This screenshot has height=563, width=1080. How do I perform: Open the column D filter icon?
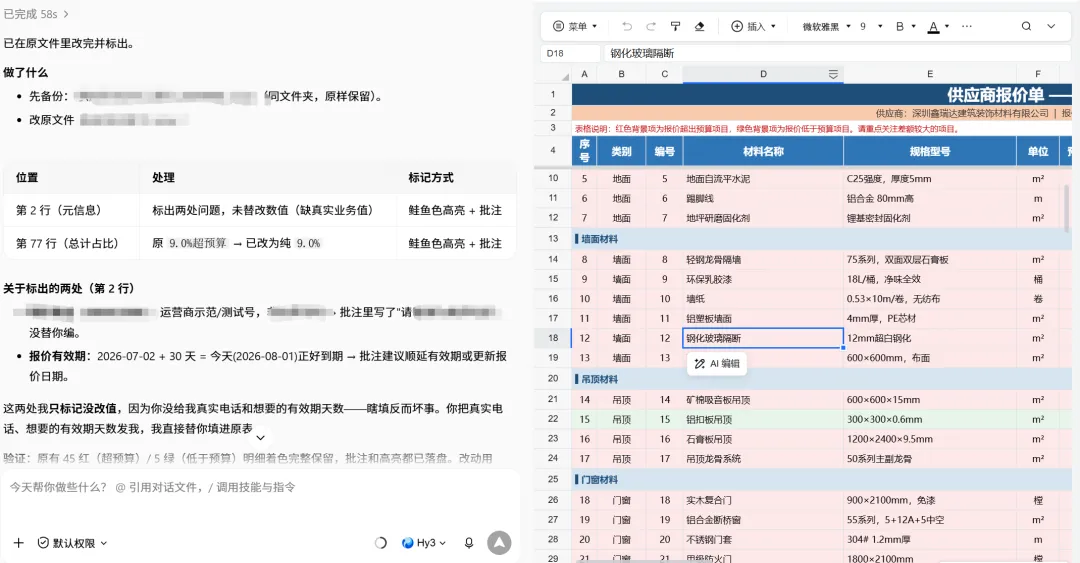tap(833, 74)
